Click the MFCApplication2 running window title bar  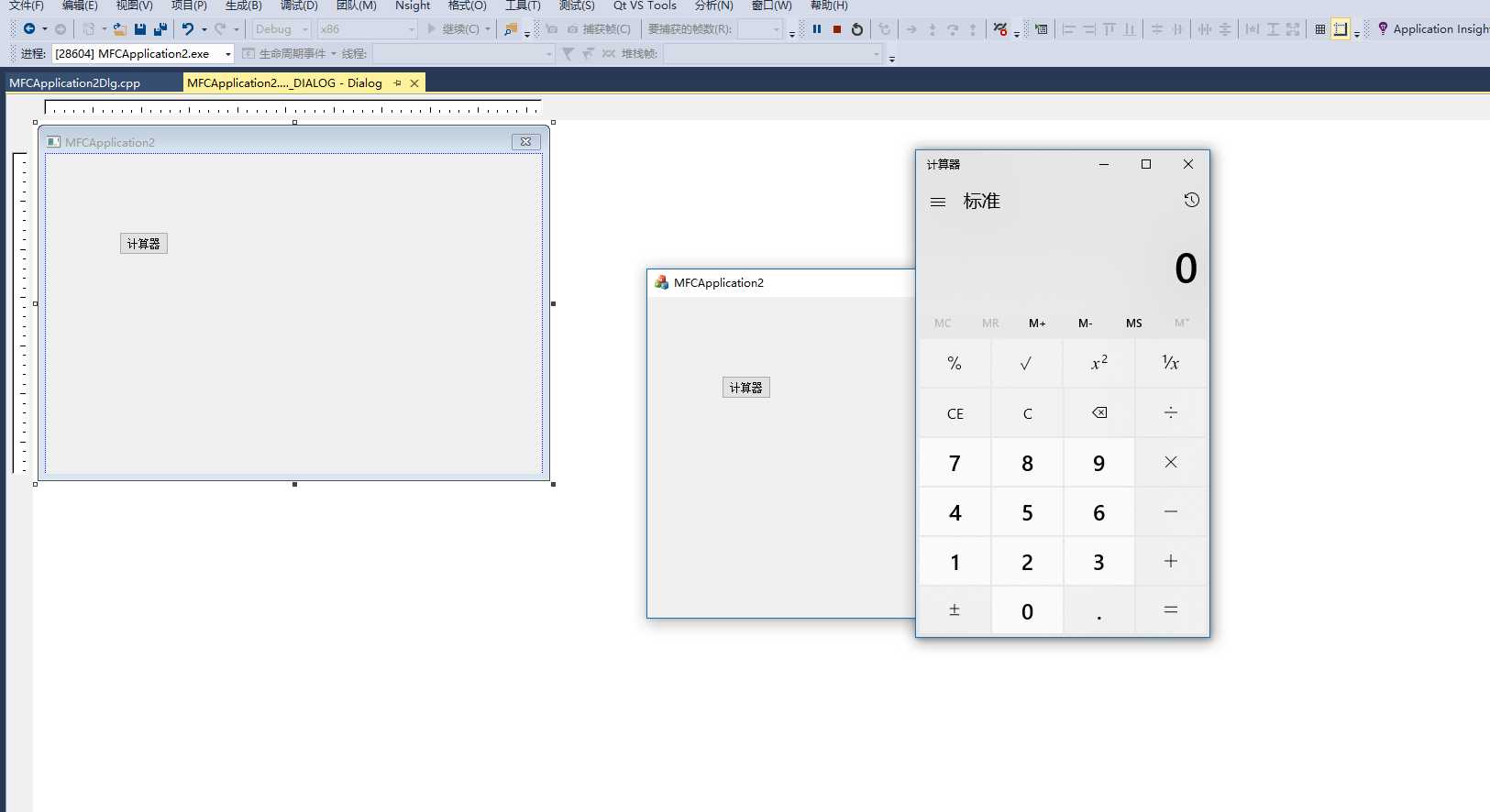coord(781,283)
